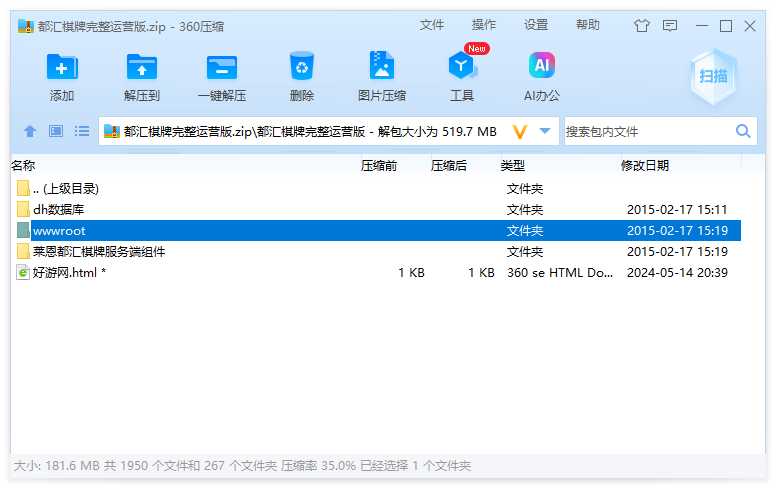Click the 删除 (Delete) trash icon
Screen dimensions: 776x488
[301, 66]
